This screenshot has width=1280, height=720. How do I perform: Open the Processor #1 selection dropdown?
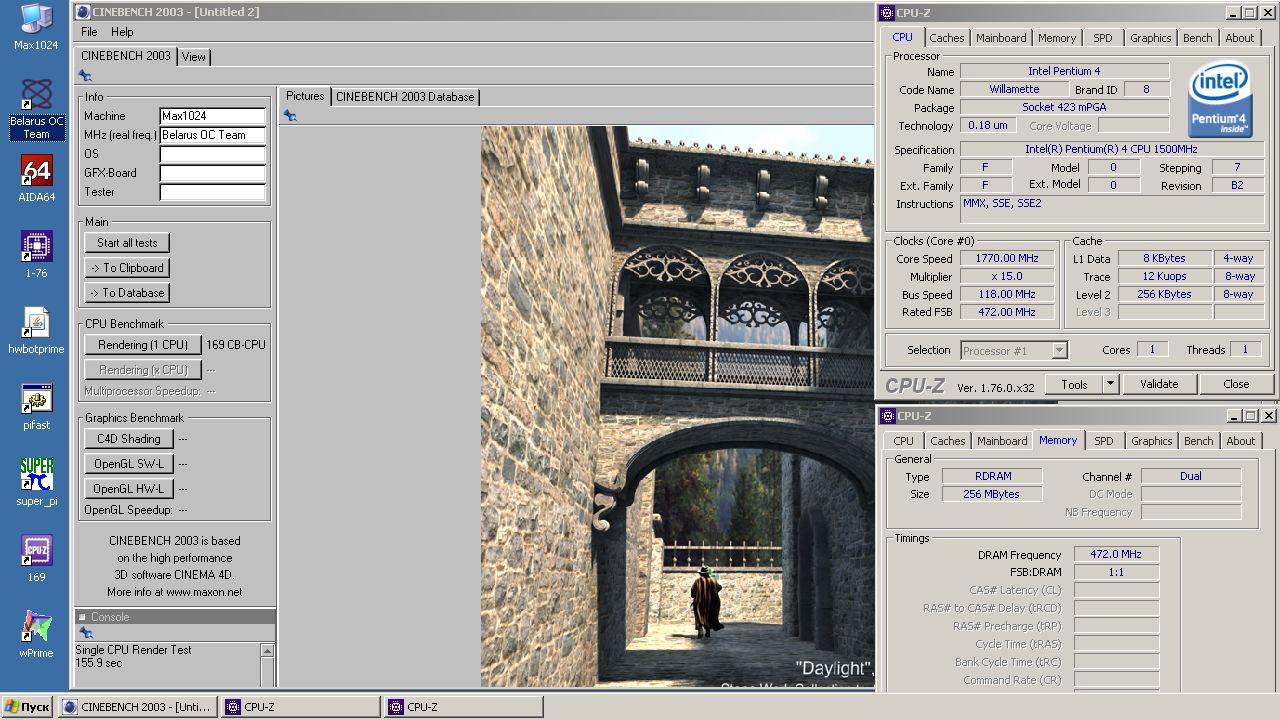click(x=1015, y=350)
